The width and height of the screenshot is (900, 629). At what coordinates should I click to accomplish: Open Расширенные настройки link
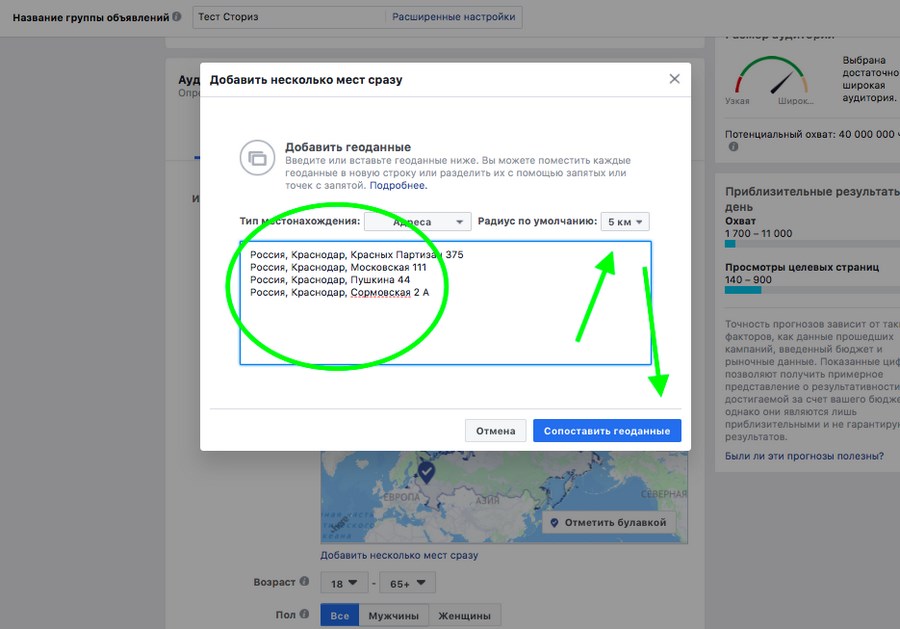453,17
